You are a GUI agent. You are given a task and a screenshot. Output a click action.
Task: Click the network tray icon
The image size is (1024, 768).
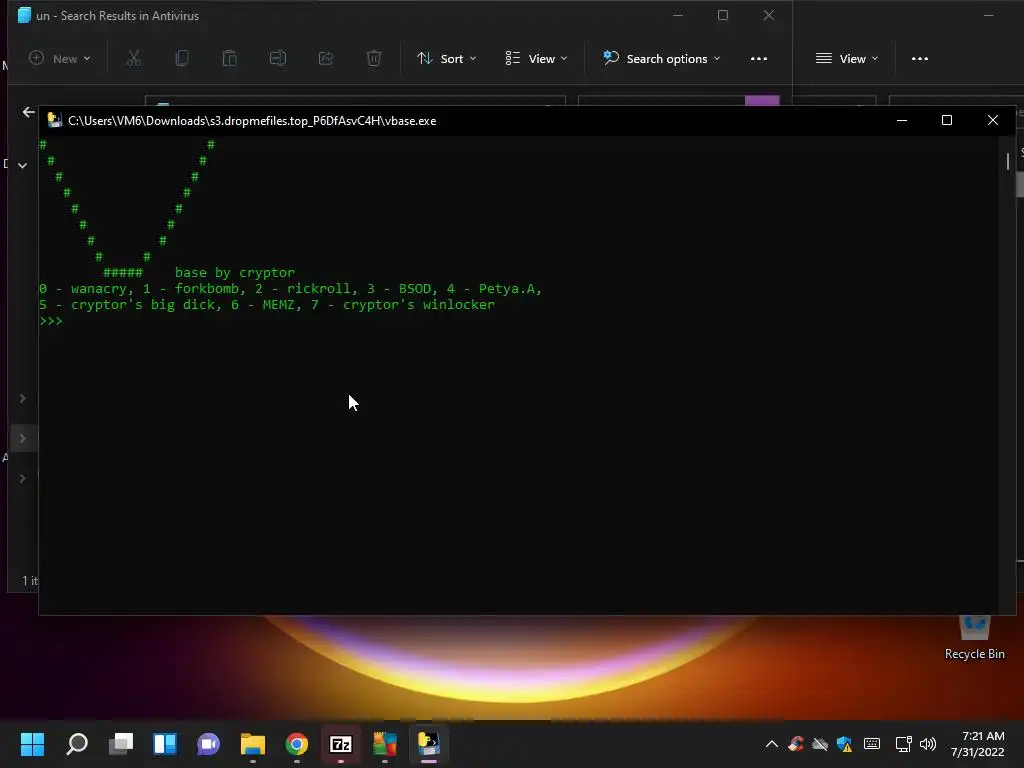[903, 744]
